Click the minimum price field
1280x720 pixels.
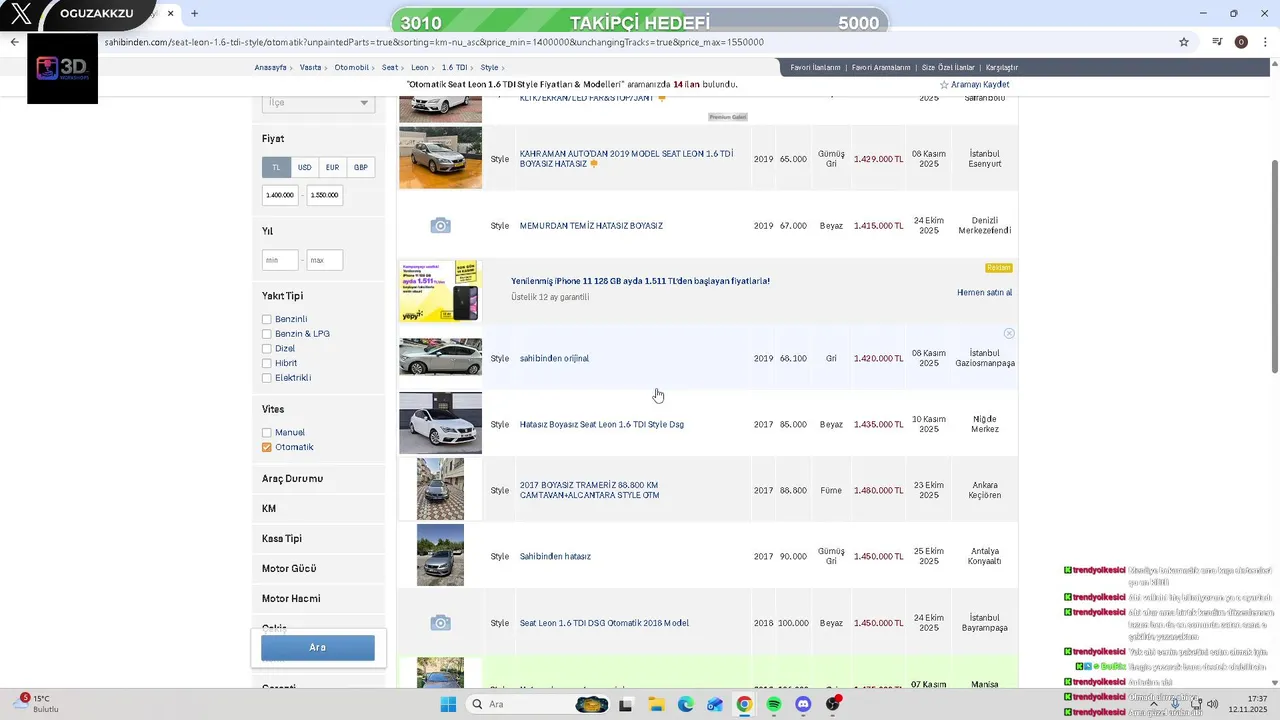tap(280, 195)
